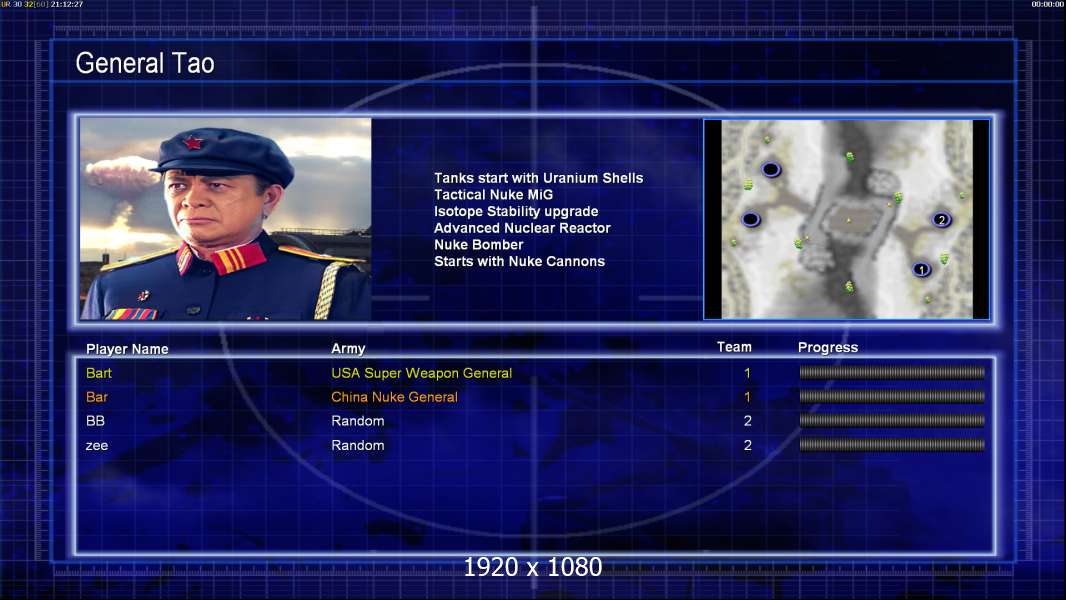Select player name BB
This screenshot has width=1066, height=600.
95,421
